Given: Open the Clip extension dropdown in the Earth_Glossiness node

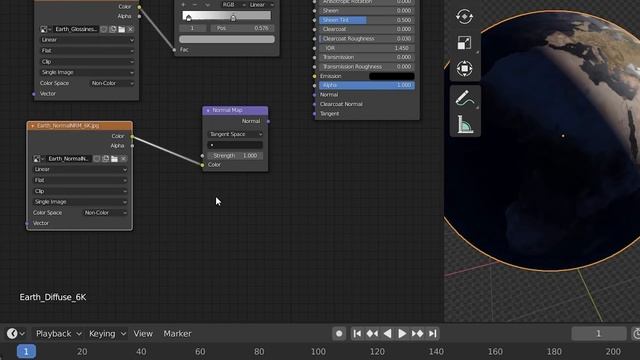Looking at the screenshot, I should pos(87,62).
